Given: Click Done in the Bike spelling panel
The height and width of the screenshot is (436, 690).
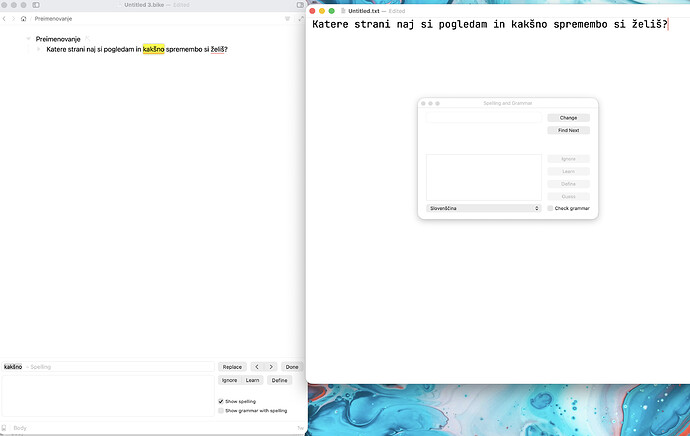Looking at the screenshot, I should tap(292, 367).
